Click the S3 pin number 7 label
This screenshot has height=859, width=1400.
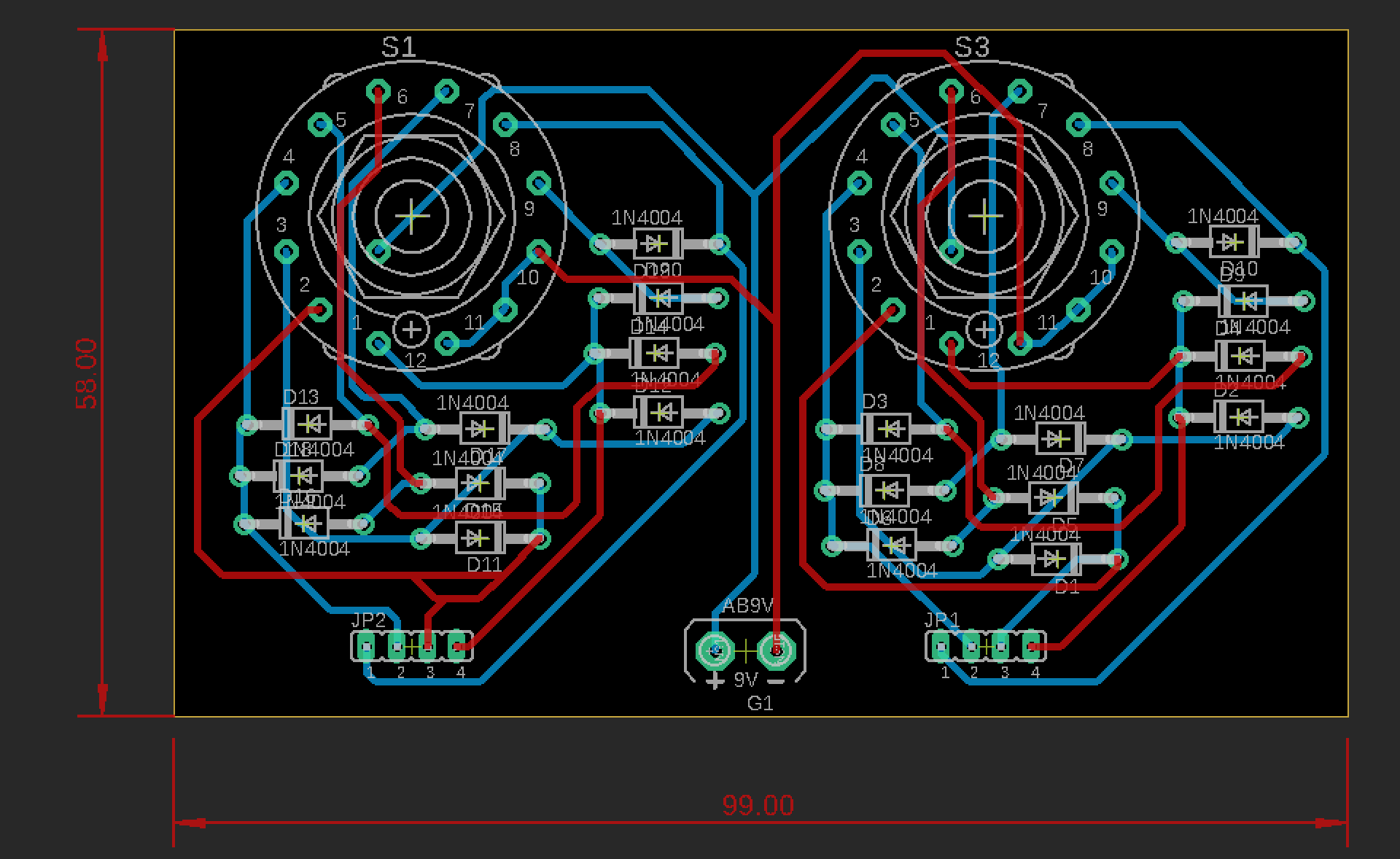click(x=1043, y=111)
